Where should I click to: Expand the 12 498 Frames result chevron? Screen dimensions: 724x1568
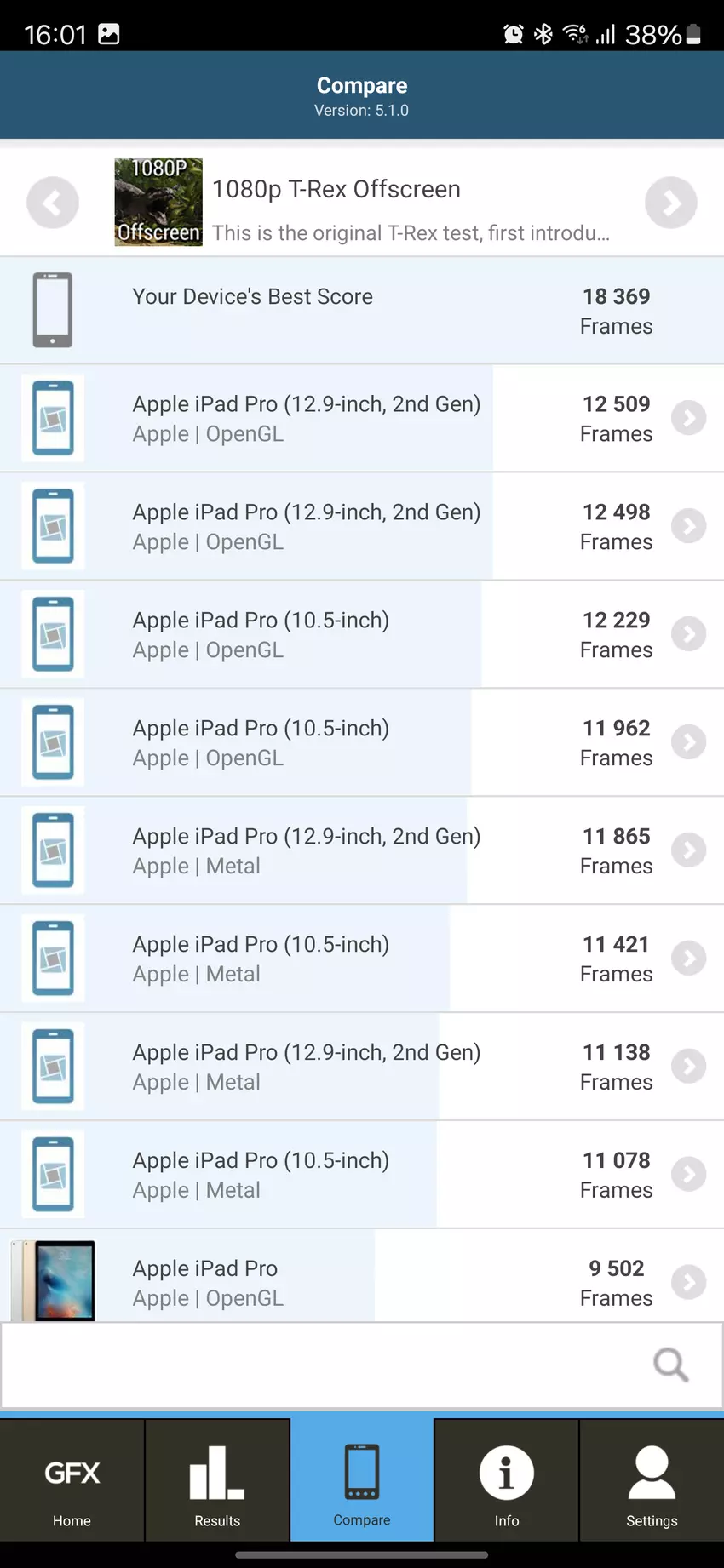pos(688,526)
